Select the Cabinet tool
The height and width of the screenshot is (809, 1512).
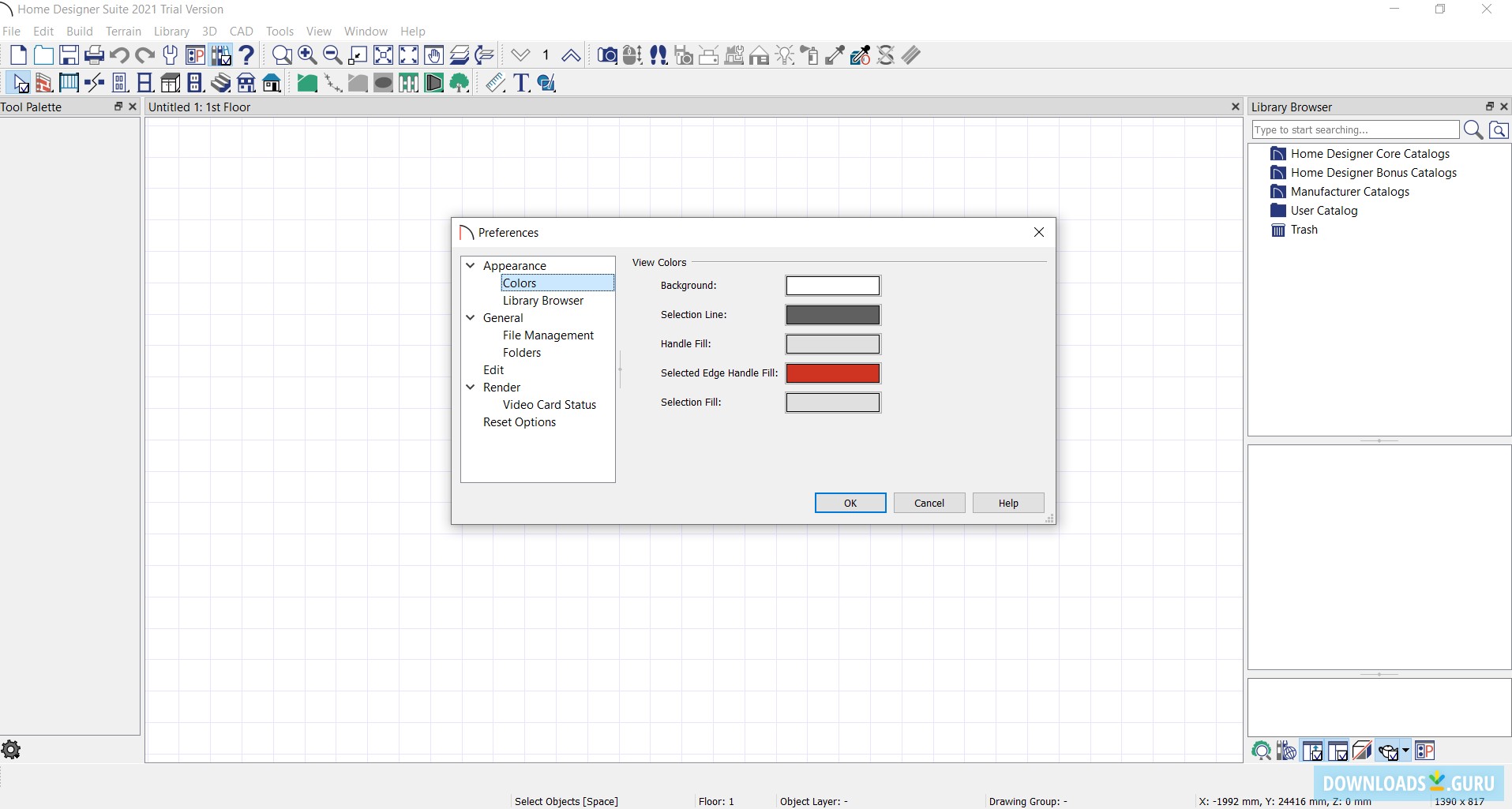click(x=171, y=83)
